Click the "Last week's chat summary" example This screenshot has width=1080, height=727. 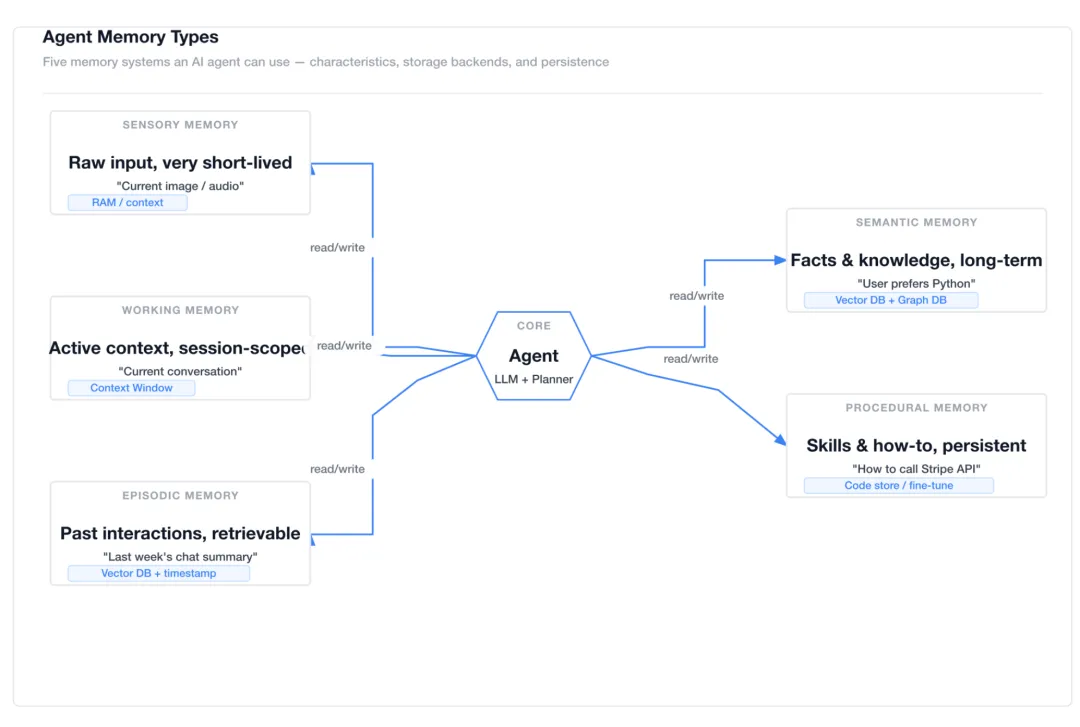pos(180,557)
